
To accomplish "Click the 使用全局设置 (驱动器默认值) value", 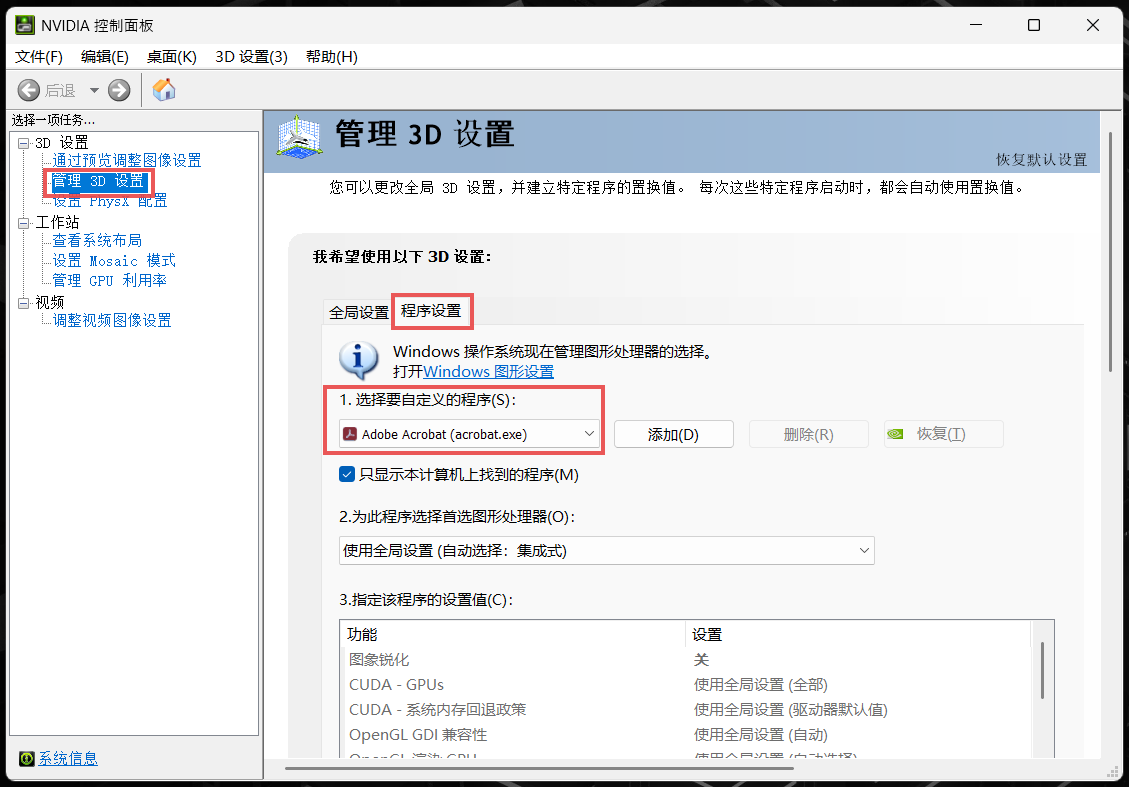I will pos(791,710).
